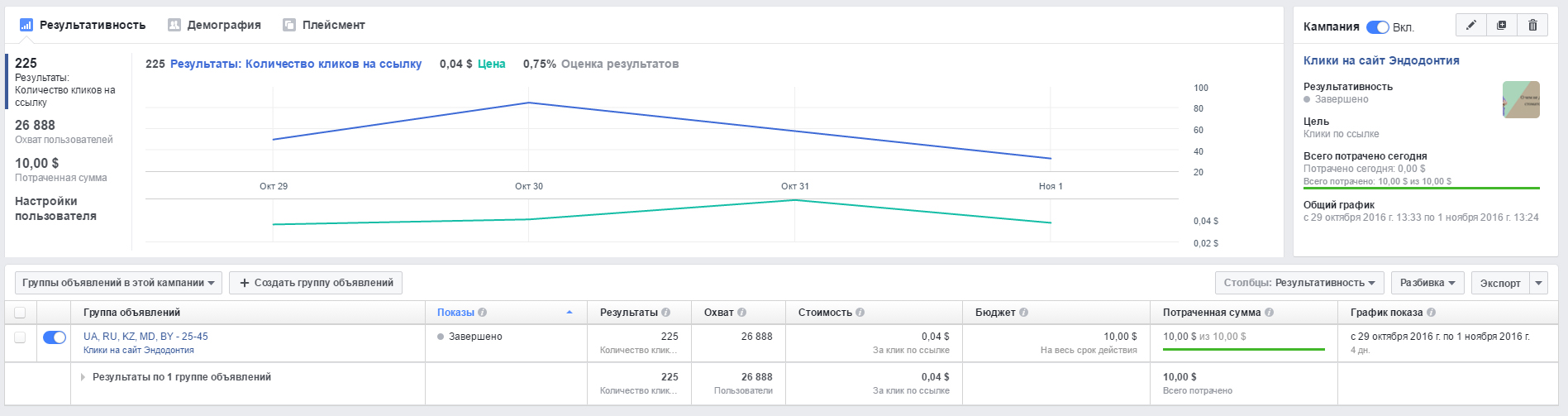Click the duplicate campaign icon
This screenshot has width=1568, height=416.
[1501, 26]
